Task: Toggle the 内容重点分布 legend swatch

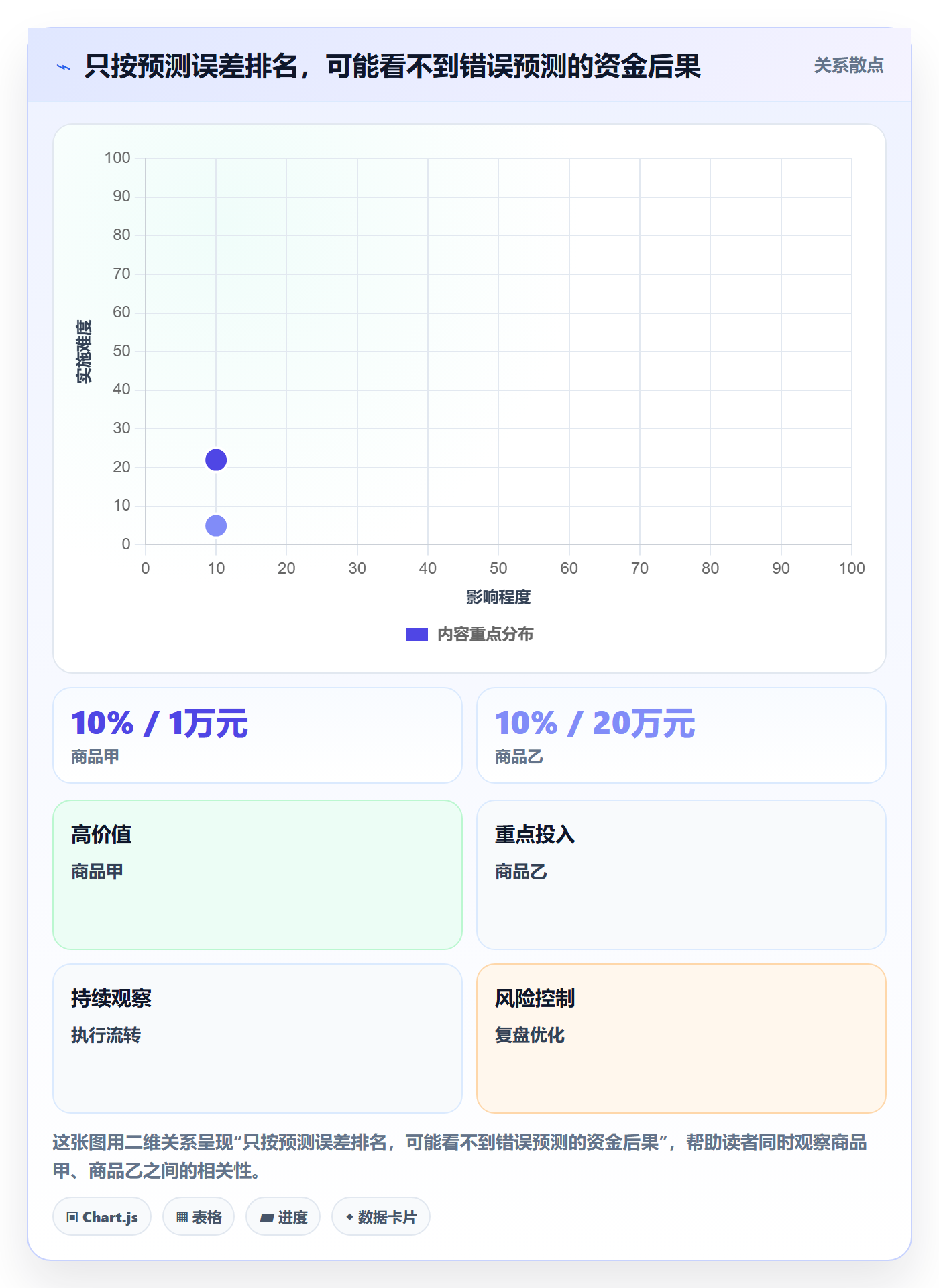Action: [x=417, y=634]
